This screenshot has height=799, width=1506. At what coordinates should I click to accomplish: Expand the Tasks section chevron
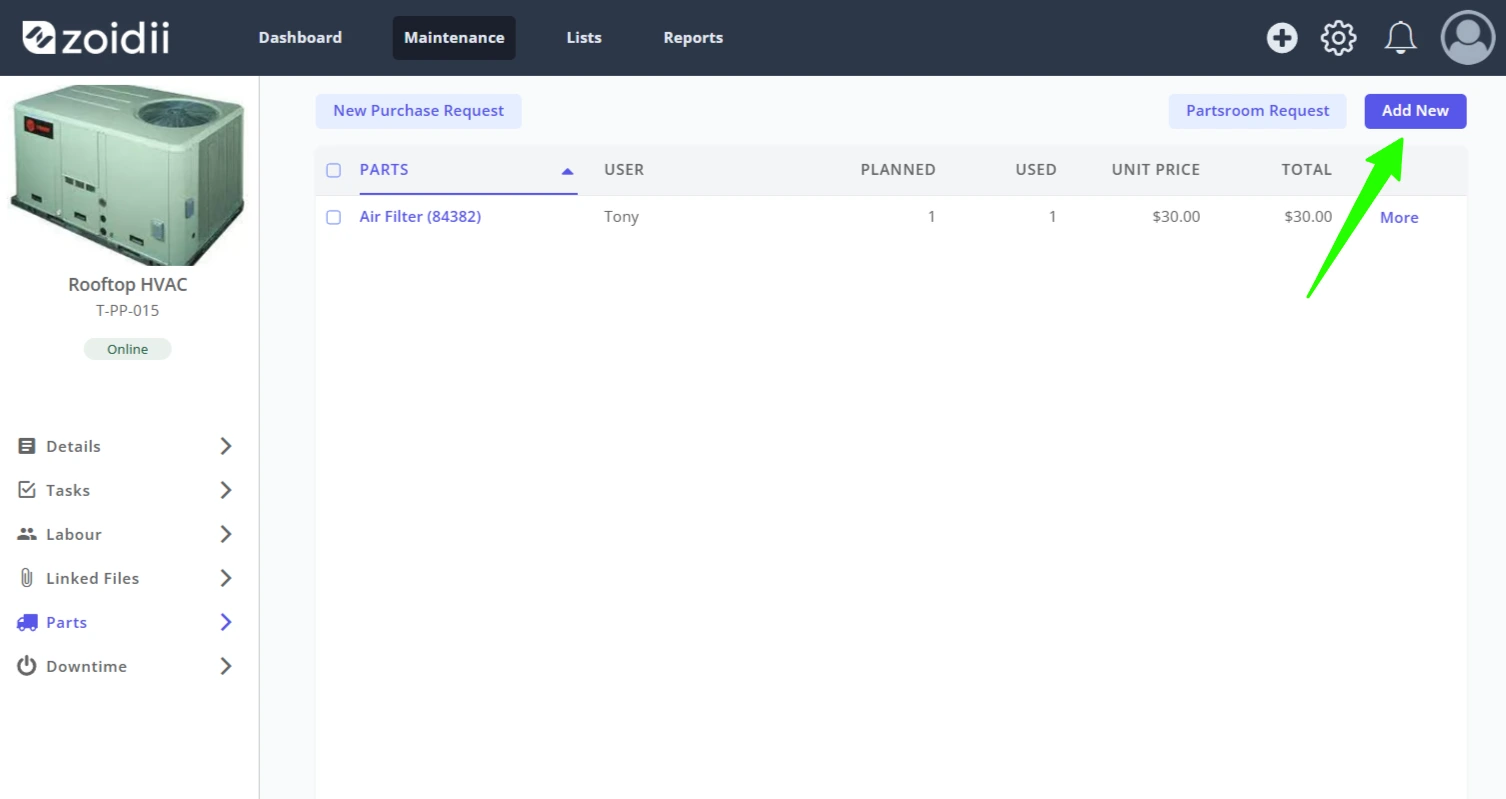[226, 490]
